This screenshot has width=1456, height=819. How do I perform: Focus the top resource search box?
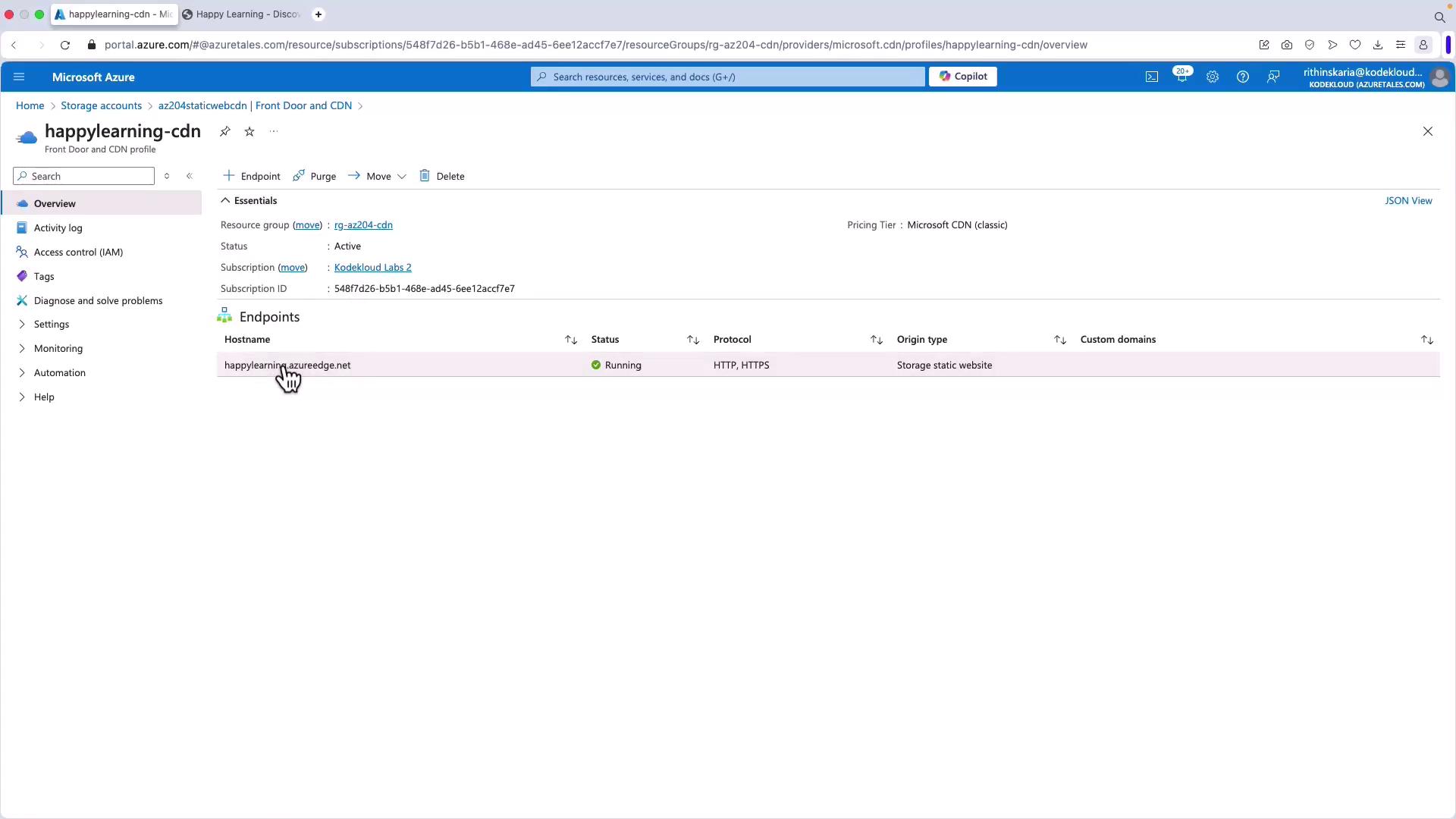point(728,77)
